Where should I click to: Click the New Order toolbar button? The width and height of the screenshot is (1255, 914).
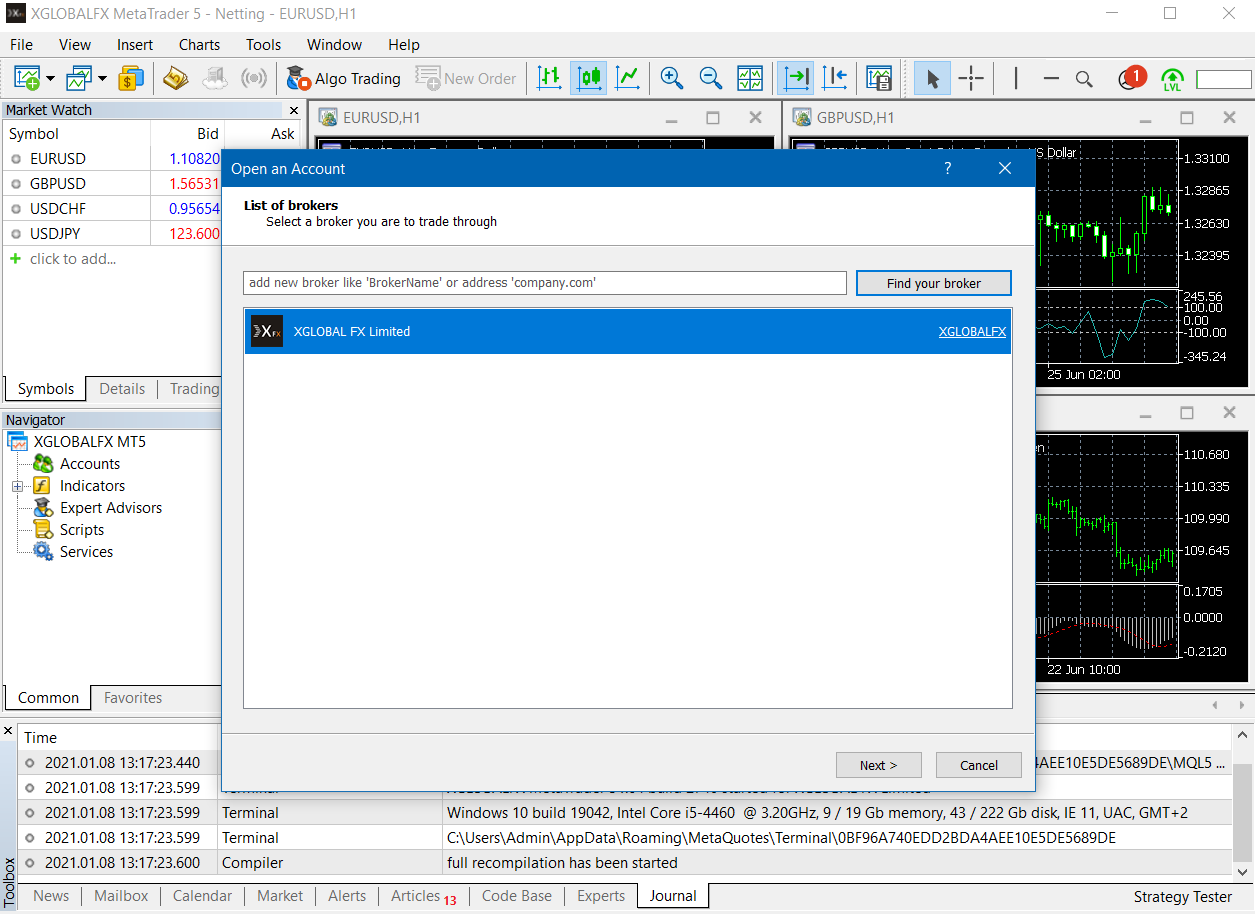pyautogui.click(x=466, y=78)
